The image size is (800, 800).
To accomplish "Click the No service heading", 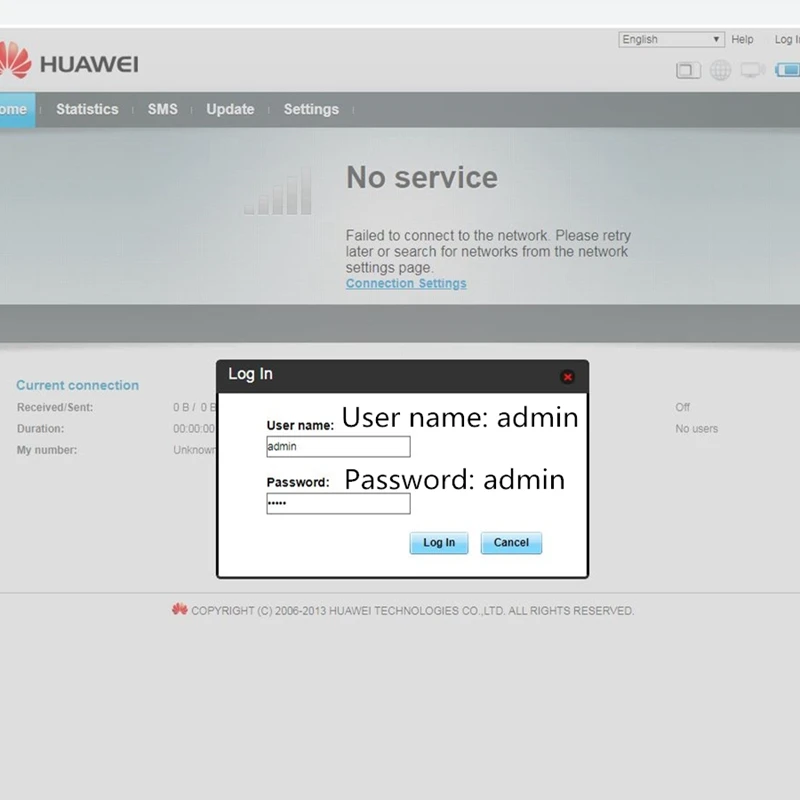I will coord(422,177).
